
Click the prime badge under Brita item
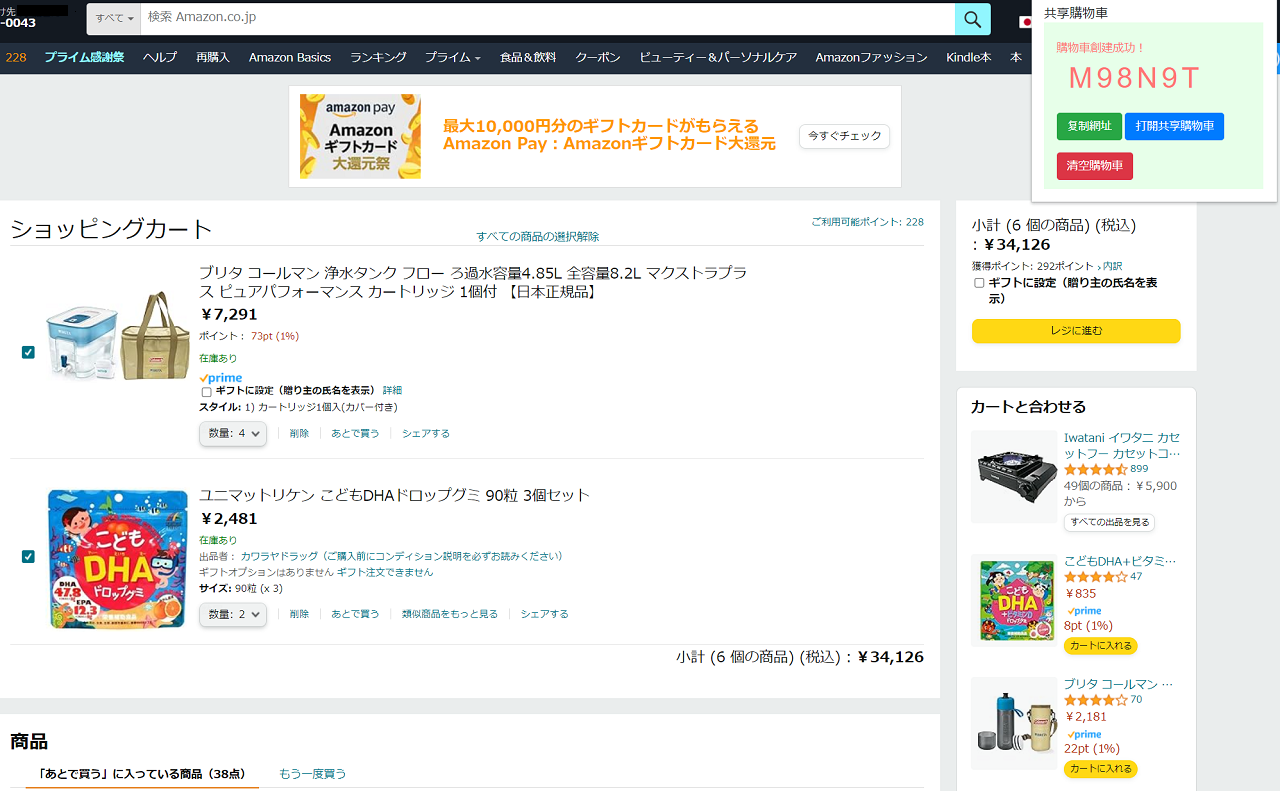click(x=221, y=378)
